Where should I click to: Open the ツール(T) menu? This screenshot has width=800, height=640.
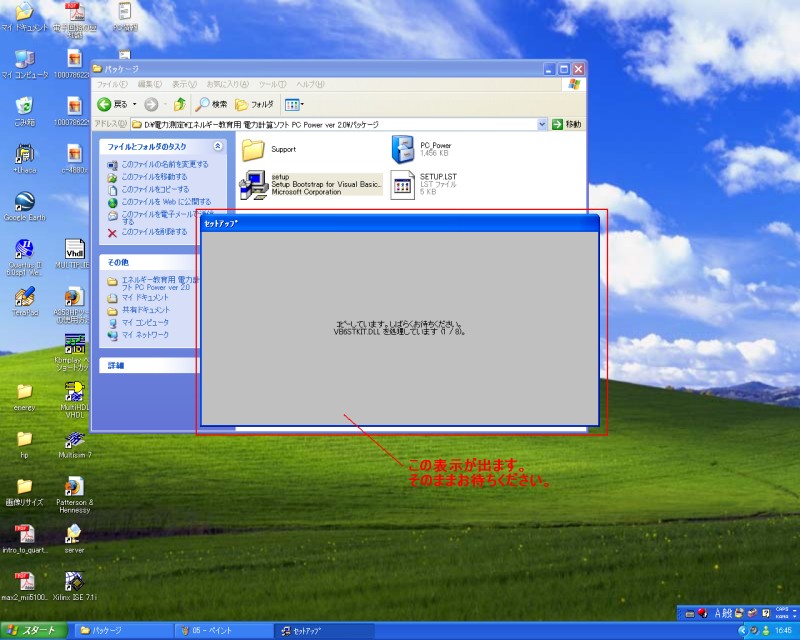coord(272,84)
